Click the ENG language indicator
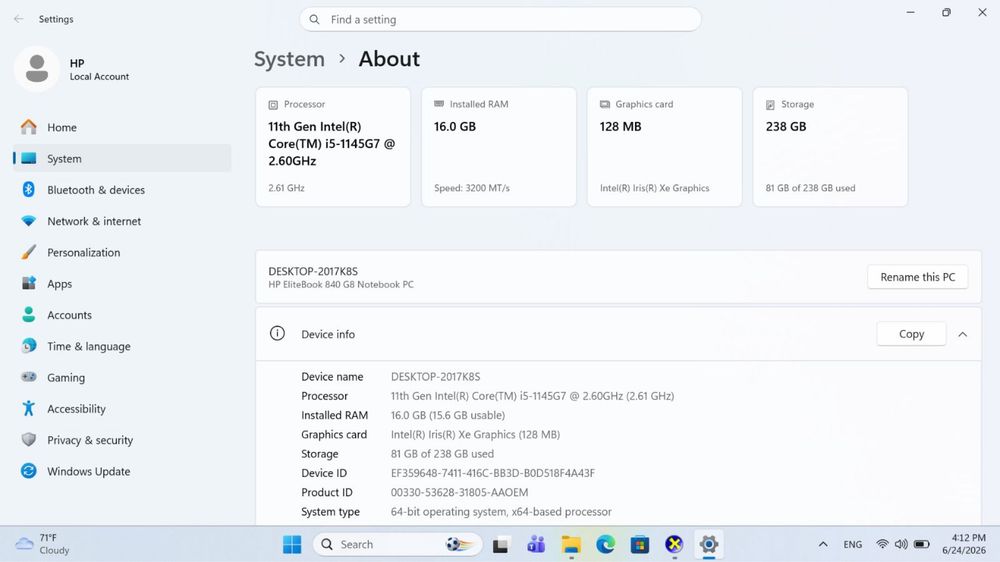The image size is (1000, 562). coord(853,544)
